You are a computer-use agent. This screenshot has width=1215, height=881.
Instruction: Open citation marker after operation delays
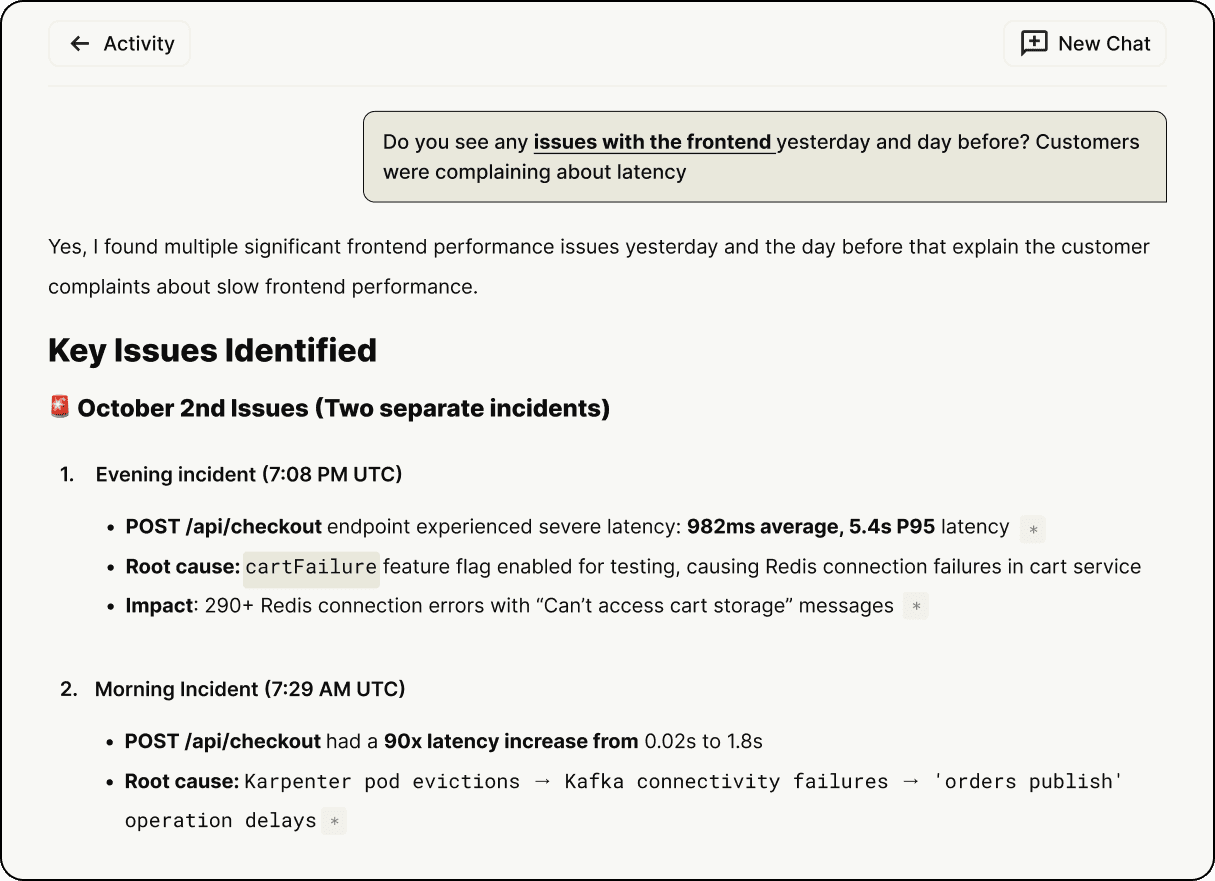(x=334, y=822)
